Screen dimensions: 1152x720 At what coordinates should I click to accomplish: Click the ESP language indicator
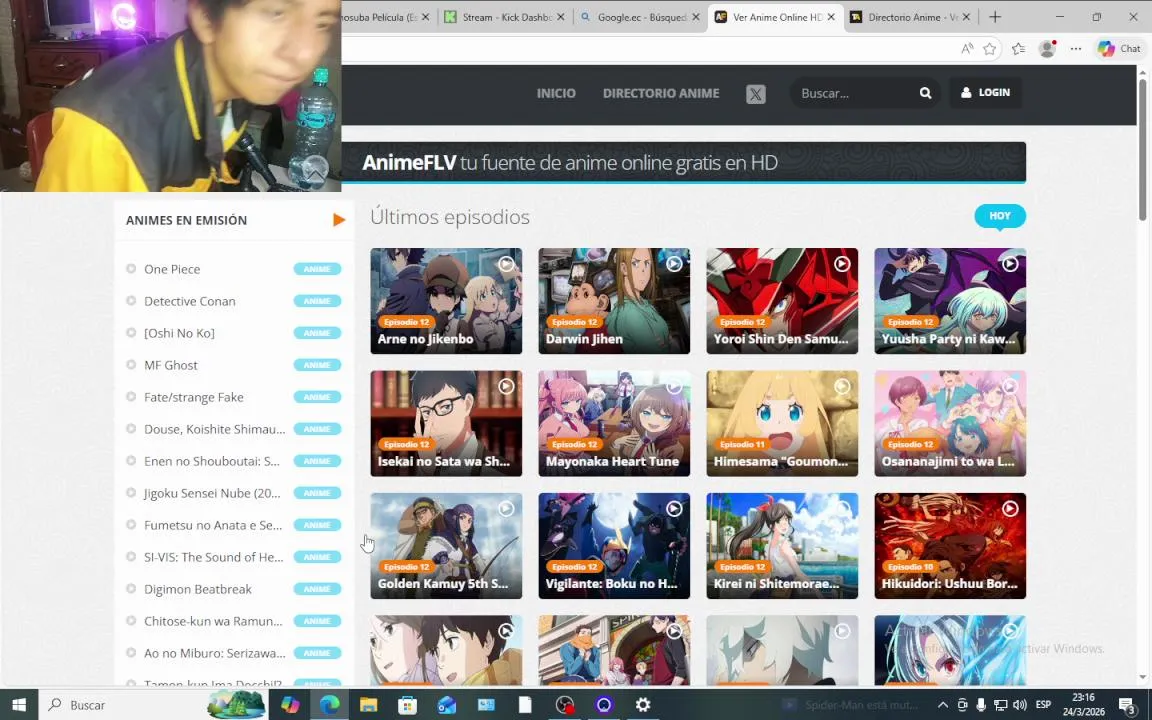click(1043, 705)
